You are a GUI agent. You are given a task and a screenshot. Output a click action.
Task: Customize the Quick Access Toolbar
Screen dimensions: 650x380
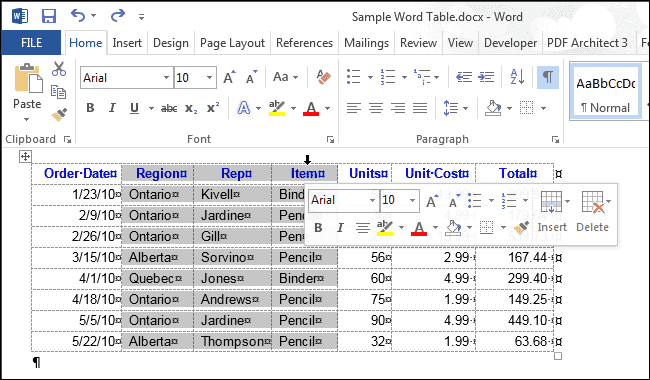tap(141, 17)
